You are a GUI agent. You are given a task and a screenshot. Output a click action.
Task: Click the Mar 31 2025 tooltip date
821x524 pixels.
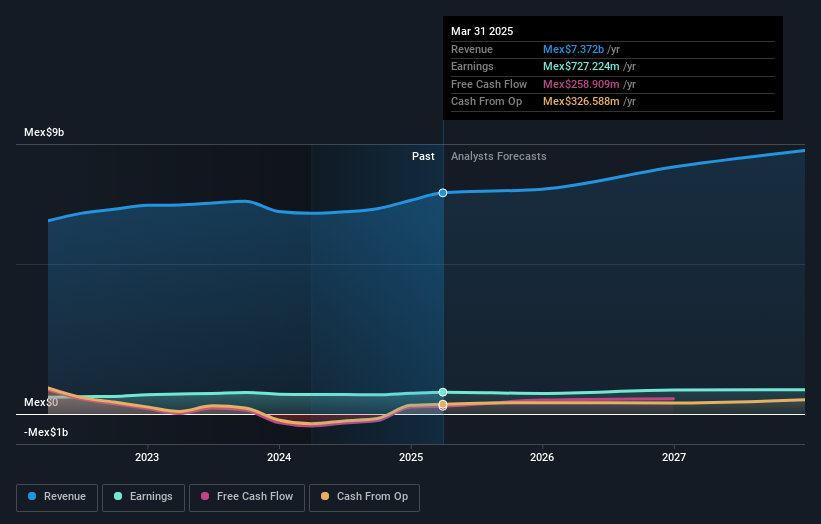[x=482, y=31]
